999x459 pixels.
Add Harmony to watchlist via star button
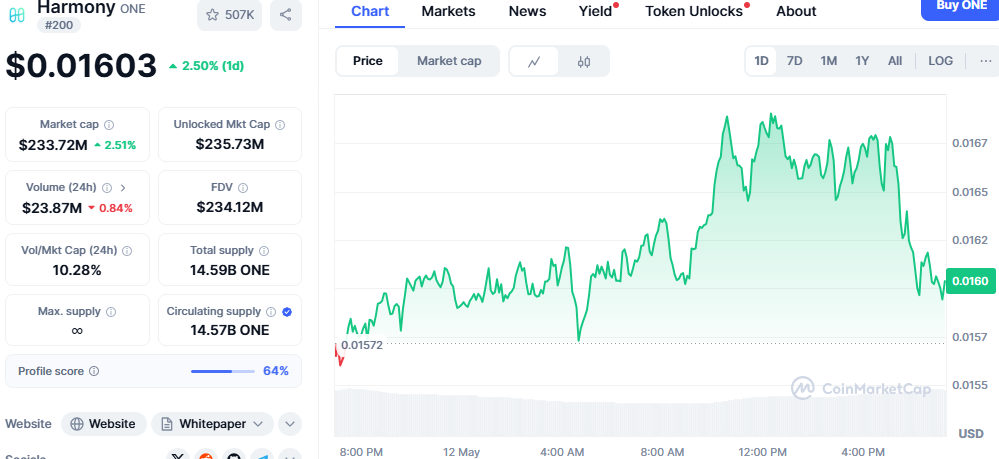point(229,15)
